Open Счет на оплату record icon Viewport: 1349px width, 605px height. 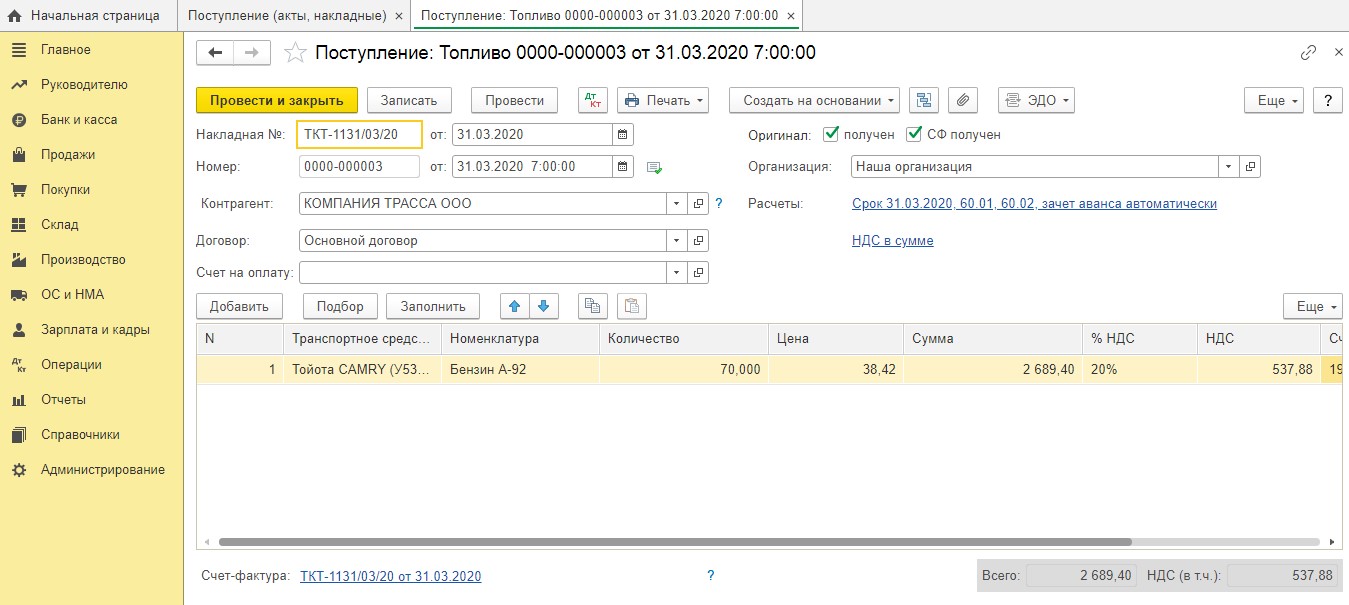[x=698, y=272]
